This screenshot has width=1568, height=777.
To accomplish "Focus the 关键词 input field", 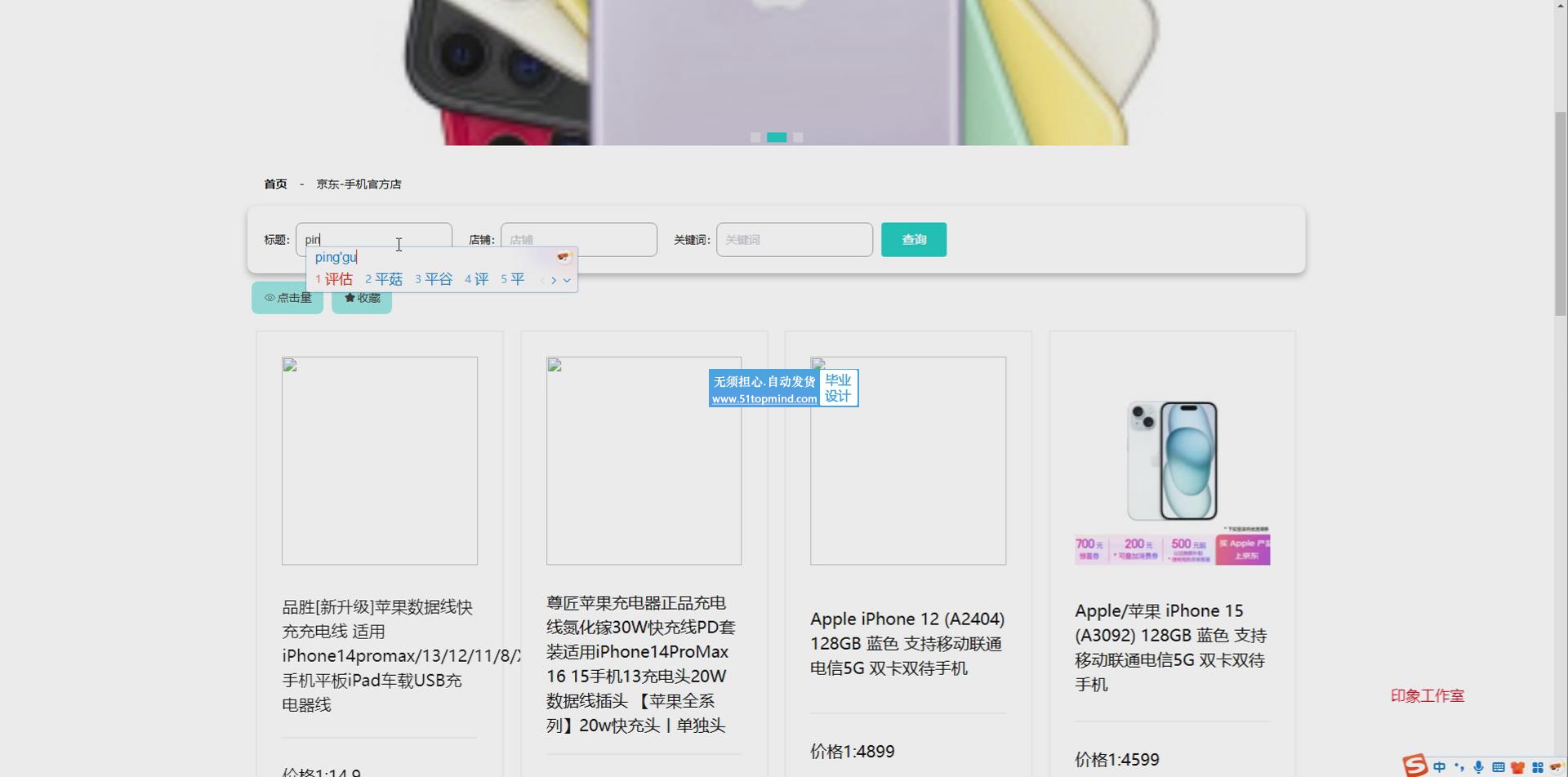I will click(x=794, y=240).
